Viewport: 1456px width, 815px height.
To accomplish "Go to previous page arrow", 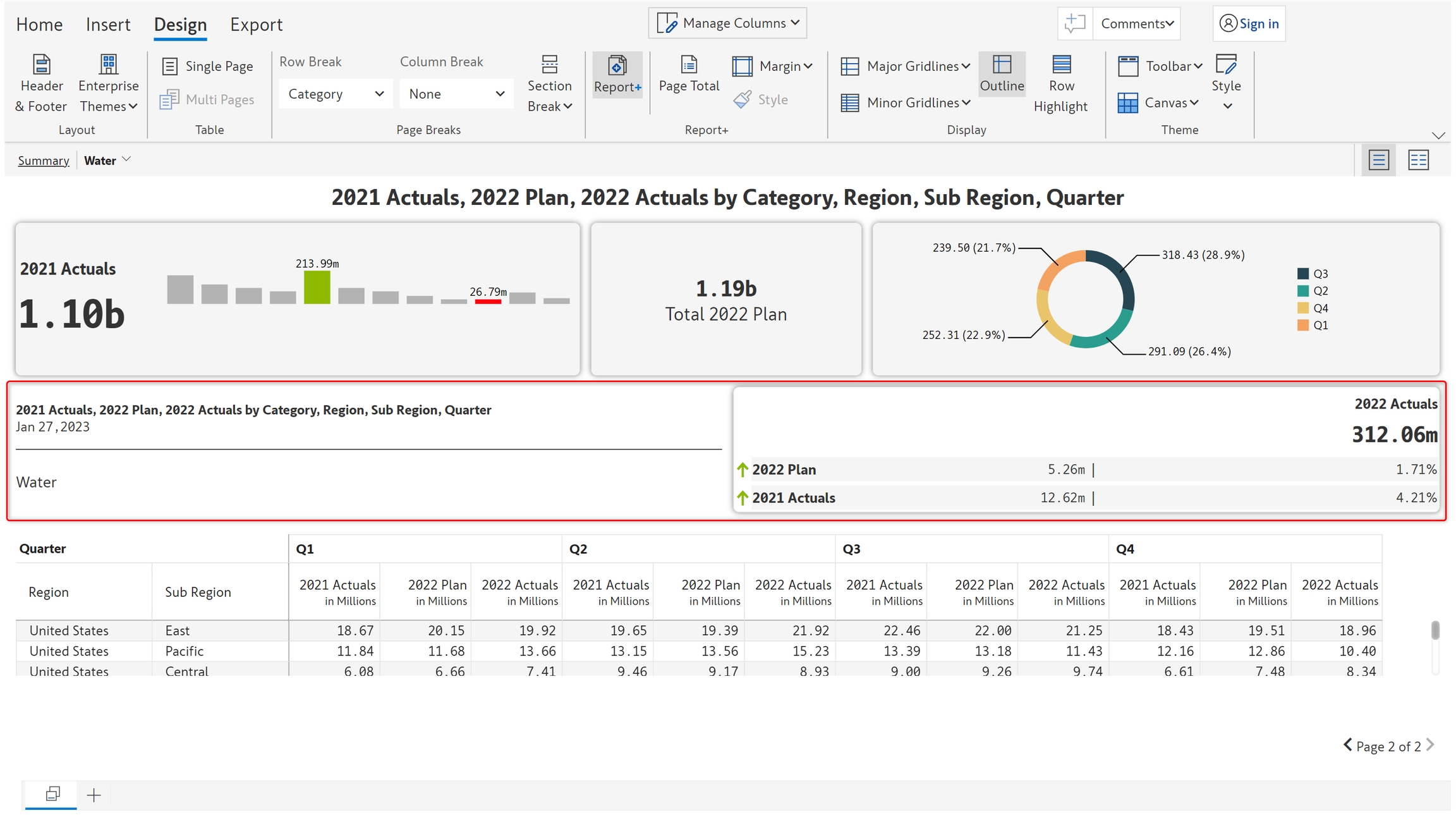I will tap(1347, 745).
